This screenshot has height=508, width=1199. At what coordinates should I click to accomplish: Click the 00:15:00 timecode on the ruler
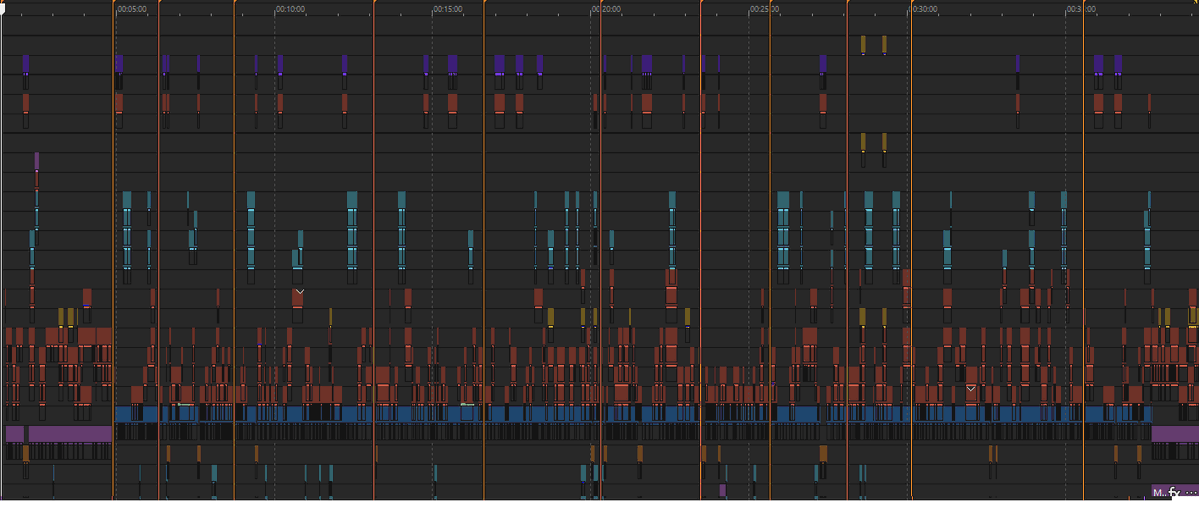tap(448, 9)
